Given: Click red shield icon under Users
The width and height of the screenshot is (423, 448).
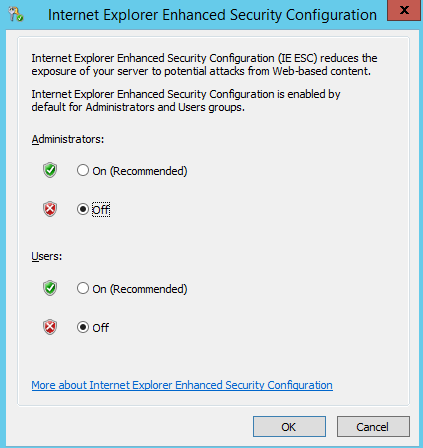Looking at the screenshot, I should tap(50, 327).
